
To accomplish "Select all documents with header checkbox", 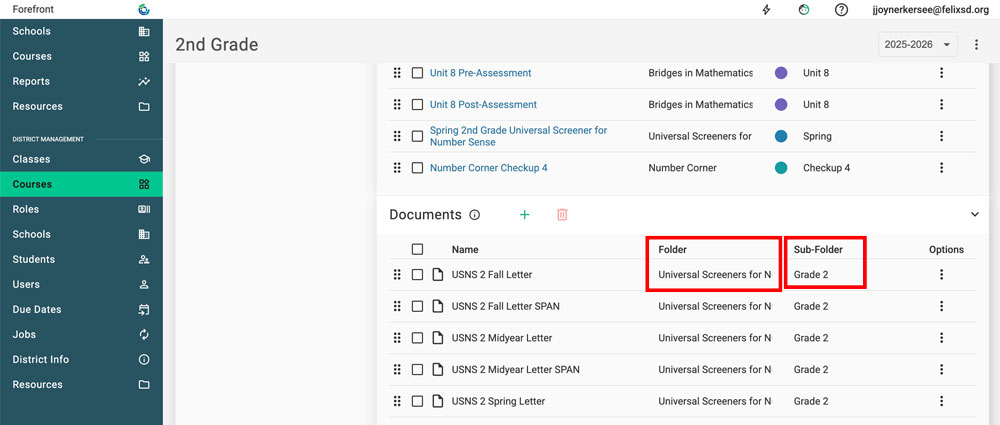I will click(417, 249).
